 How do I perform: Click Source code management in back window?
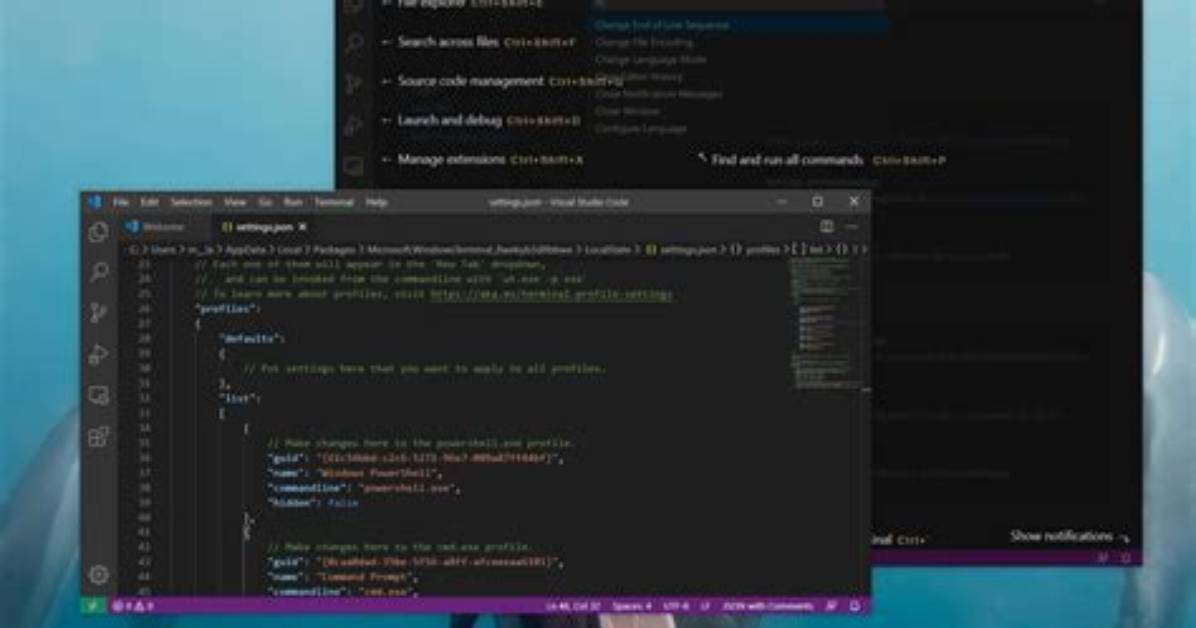(470, 81)
